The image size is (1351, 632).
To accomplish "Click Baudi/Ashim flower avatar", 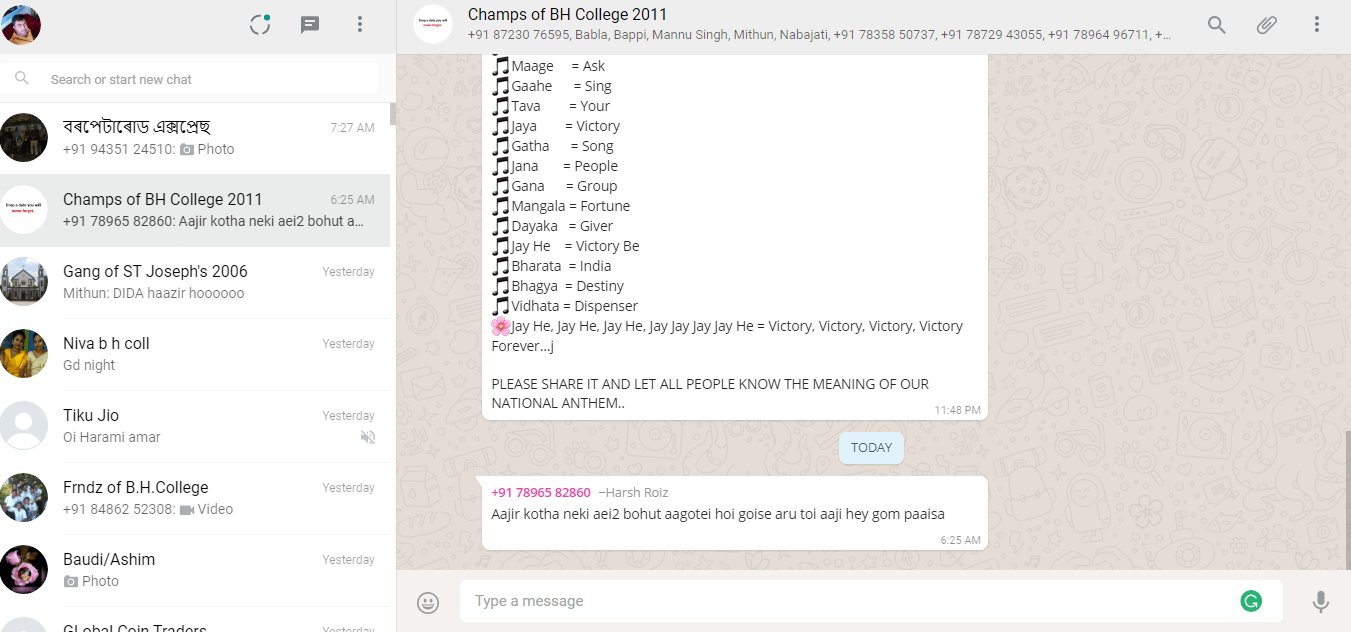I will click(24, 570).
